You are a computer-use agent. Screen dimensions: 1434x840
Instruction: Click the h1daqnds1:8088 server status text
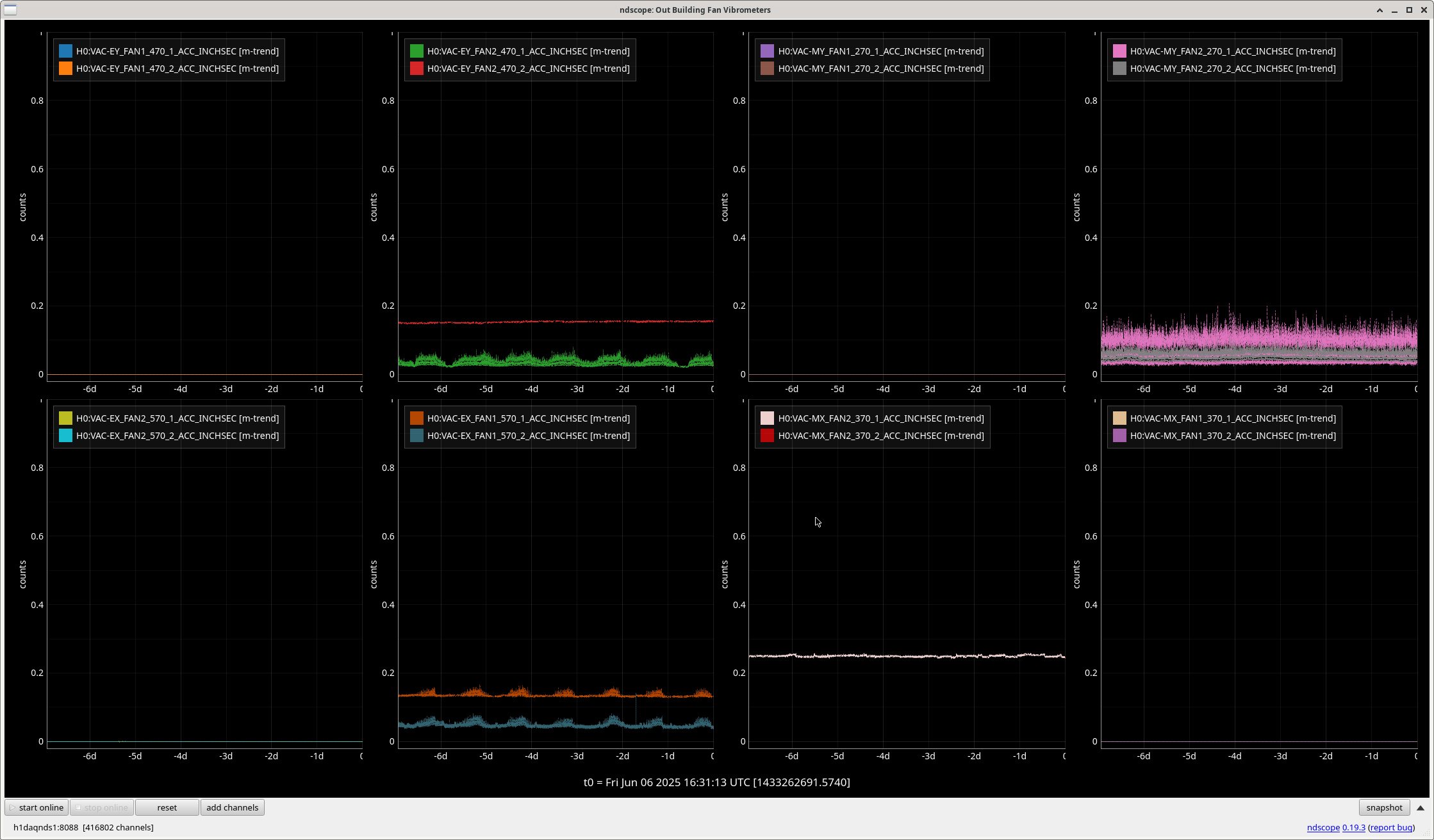(83, 827)
